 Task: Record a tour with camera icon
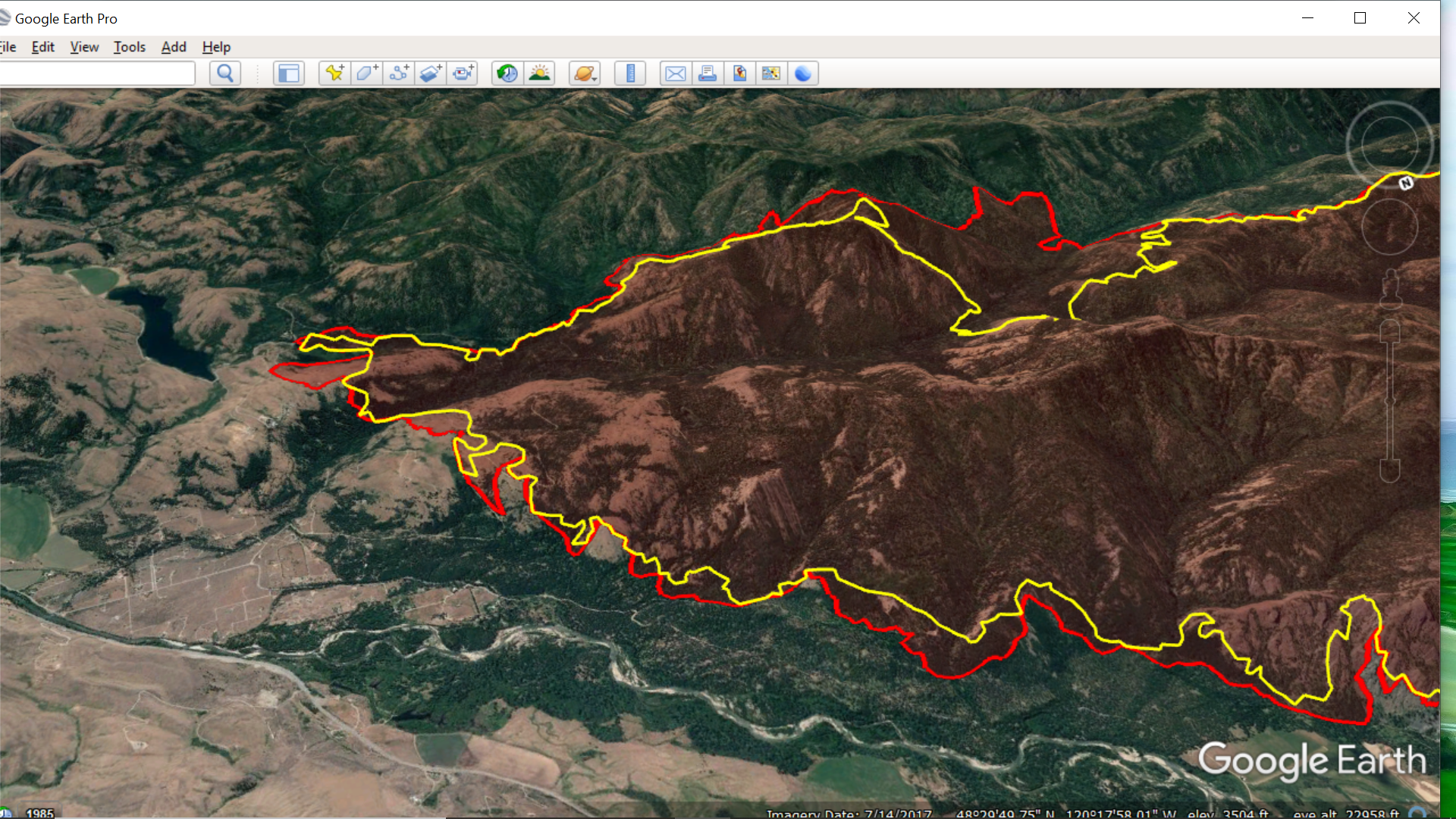[463, 74]
